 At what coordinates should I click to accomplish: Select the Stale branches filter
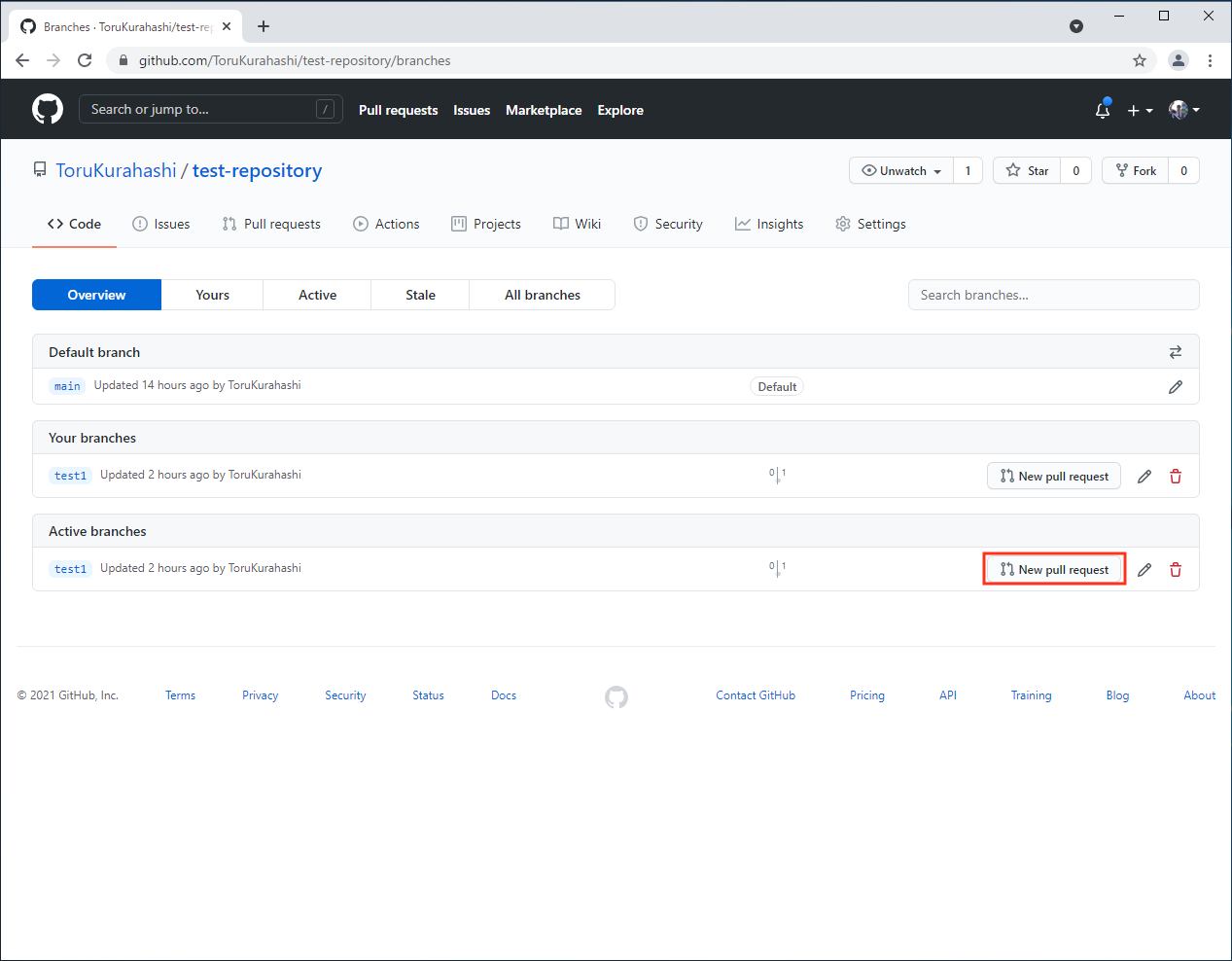coord(420,295)
